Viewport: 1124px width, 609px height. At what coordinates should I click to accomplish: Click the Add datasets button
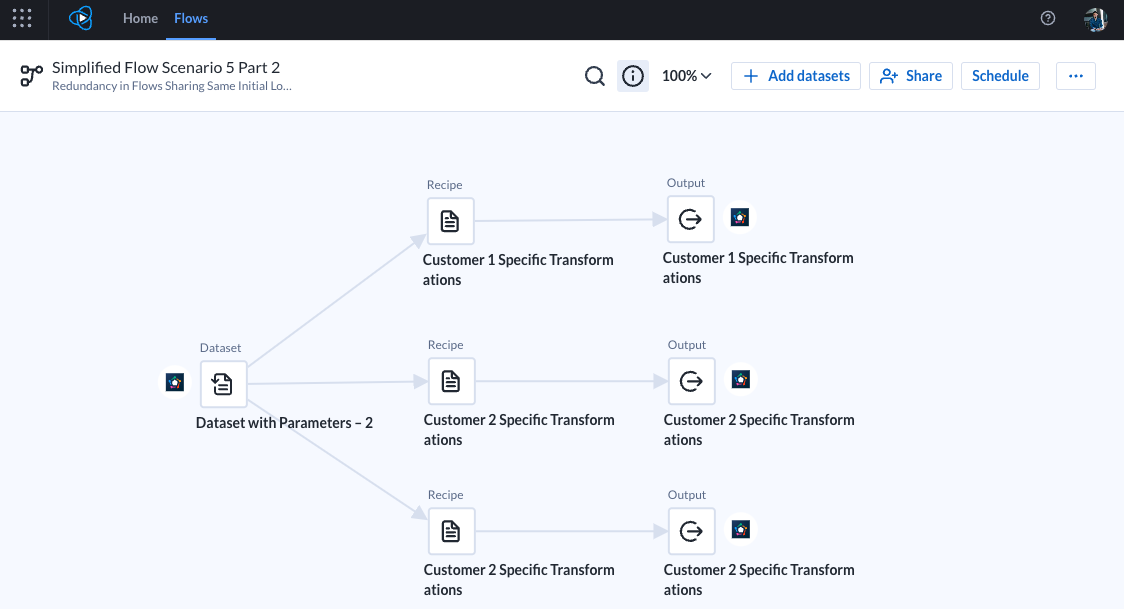tap(796, 76)
